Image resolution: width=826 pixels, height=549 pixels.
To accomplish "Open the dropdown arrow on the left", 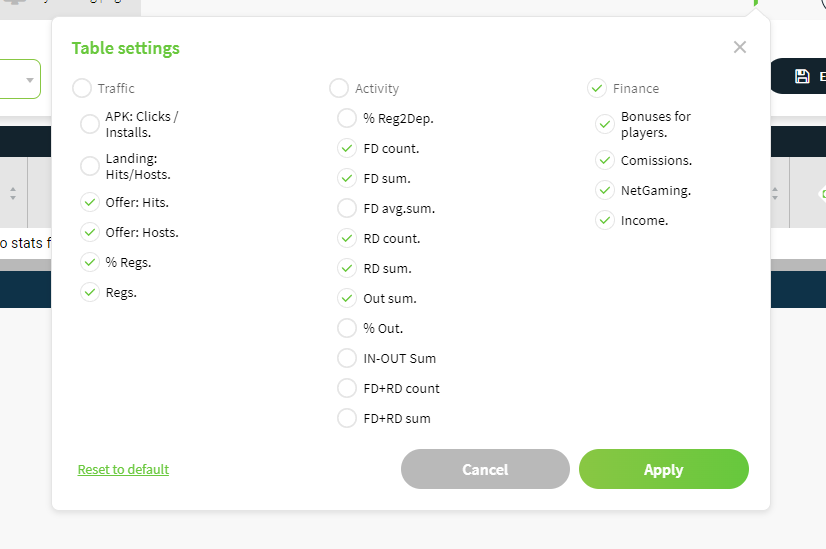I will (30, 80).
